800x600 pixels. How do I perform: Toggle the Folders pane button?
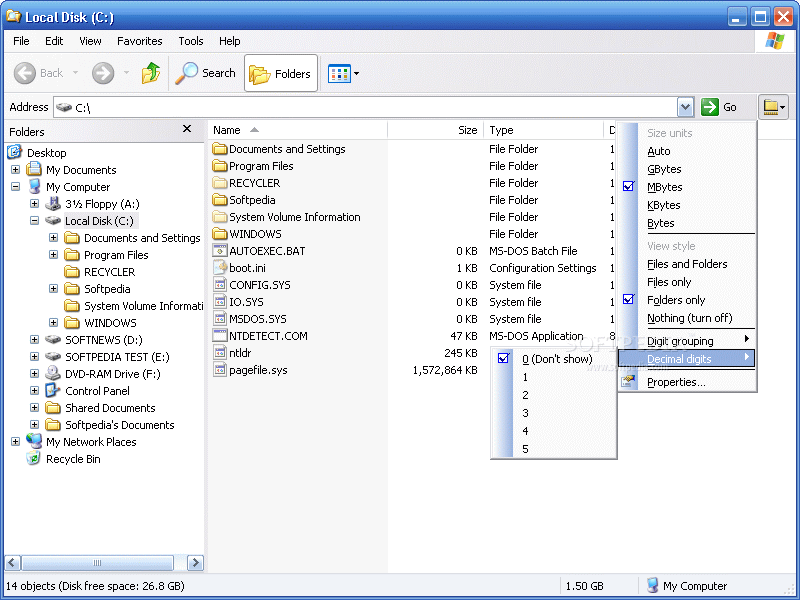tap(281, 73)
